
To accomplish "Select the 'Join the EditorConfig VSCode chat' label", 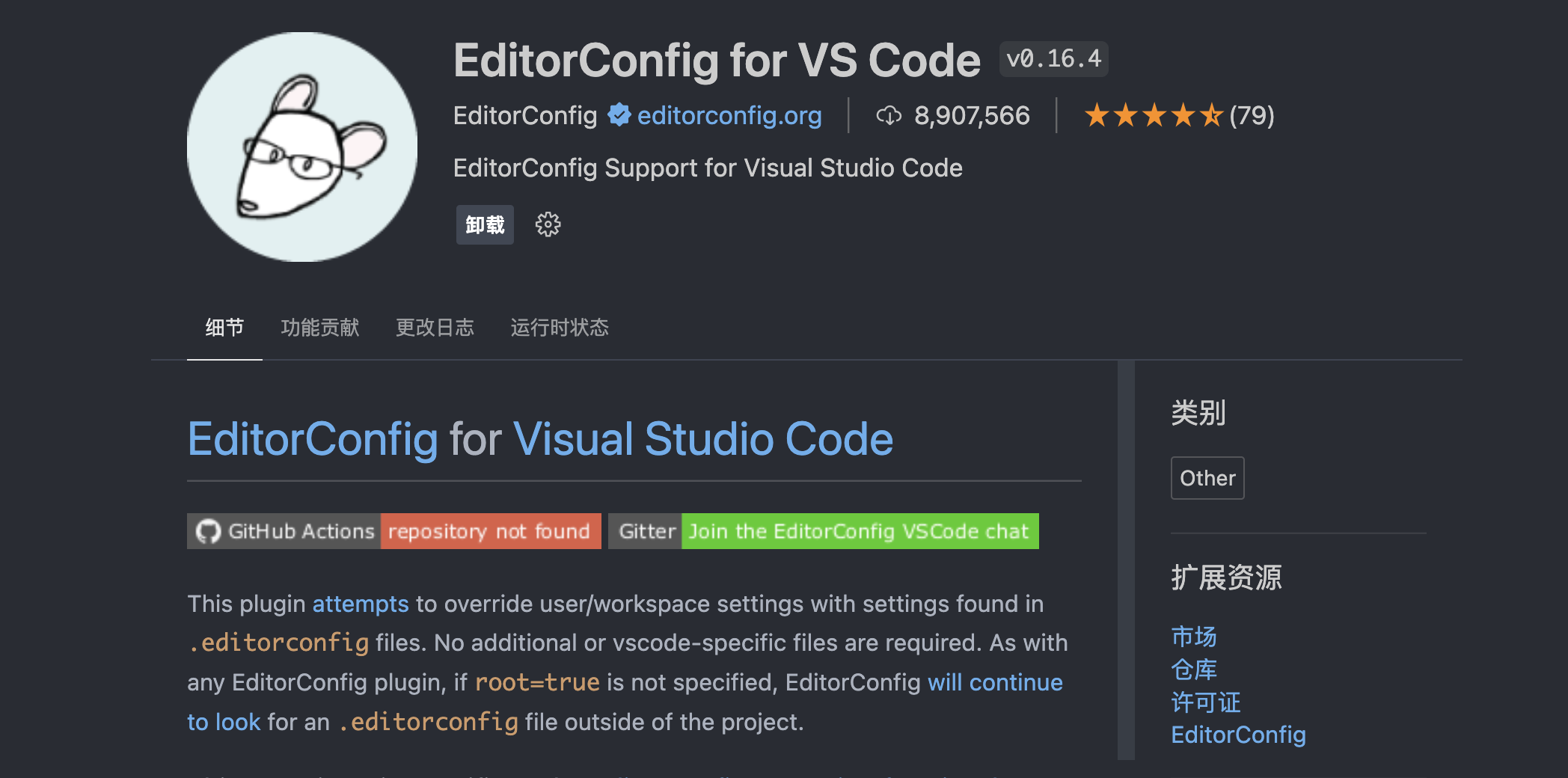I will pyautogui.click(x=859, y=531).
